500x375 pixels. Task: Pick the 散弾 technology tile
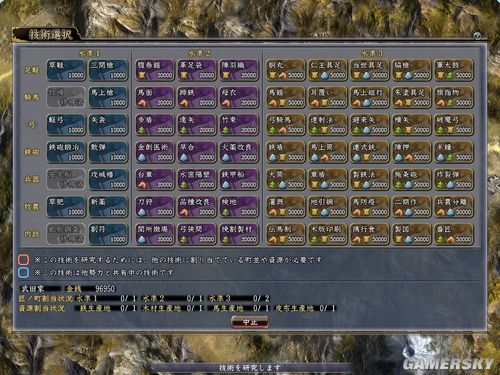(x=108, y=152)
